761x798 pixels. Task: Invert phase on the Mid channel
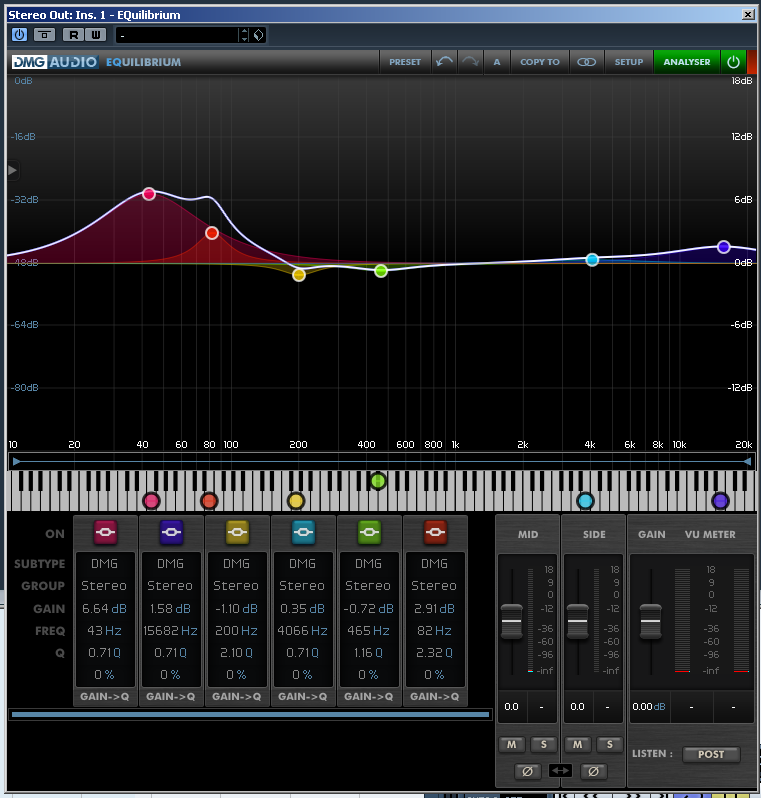(x=528, y=771)
